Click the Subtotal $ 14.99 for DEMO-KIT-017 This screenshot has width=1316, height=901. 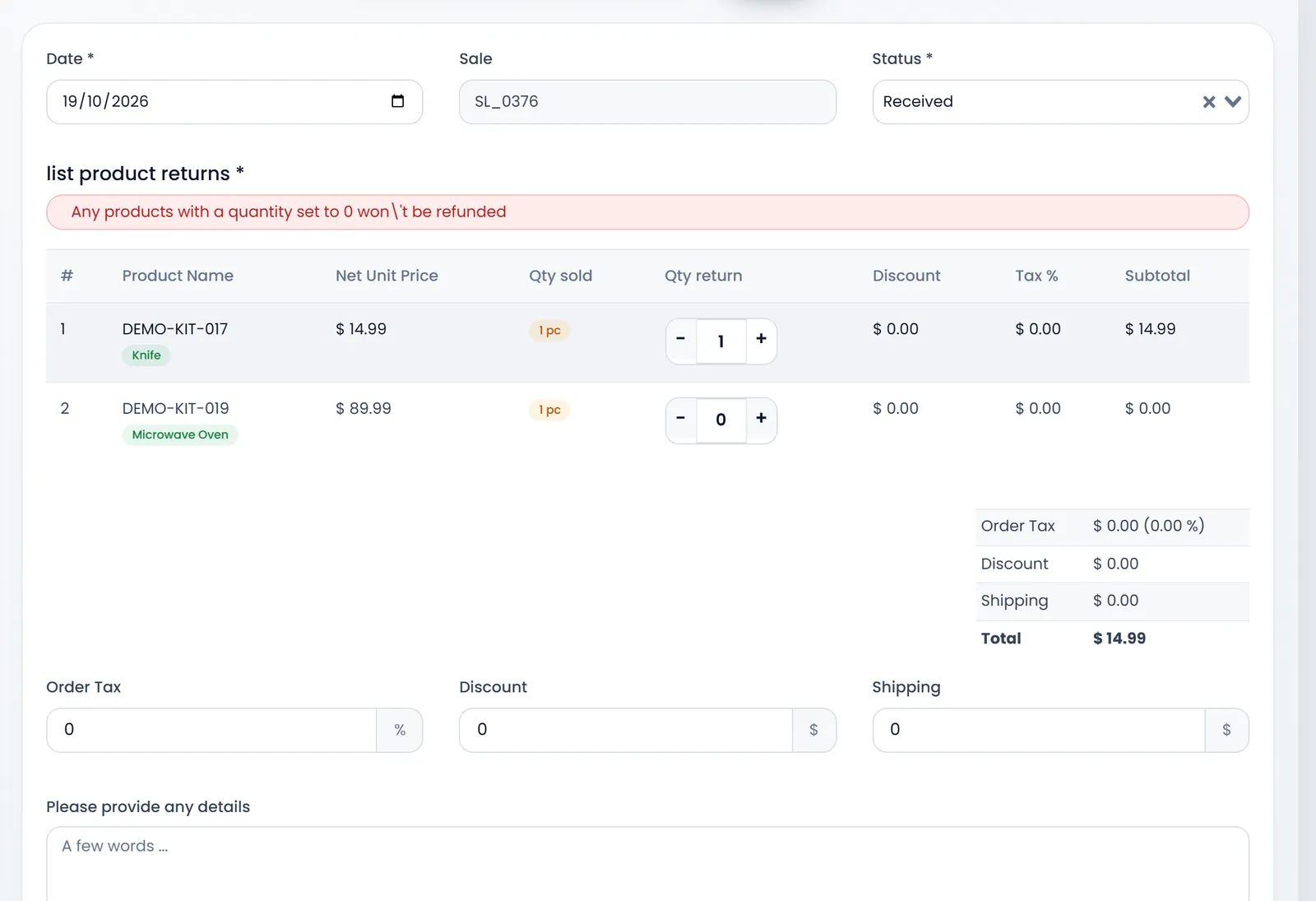1151,329
